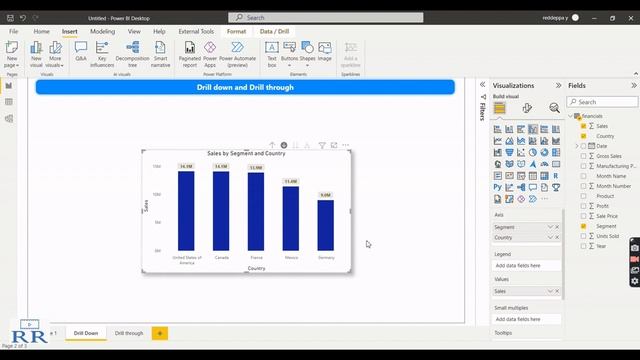
Task: Click the Undo arrow in title bar
Action: 23,18
